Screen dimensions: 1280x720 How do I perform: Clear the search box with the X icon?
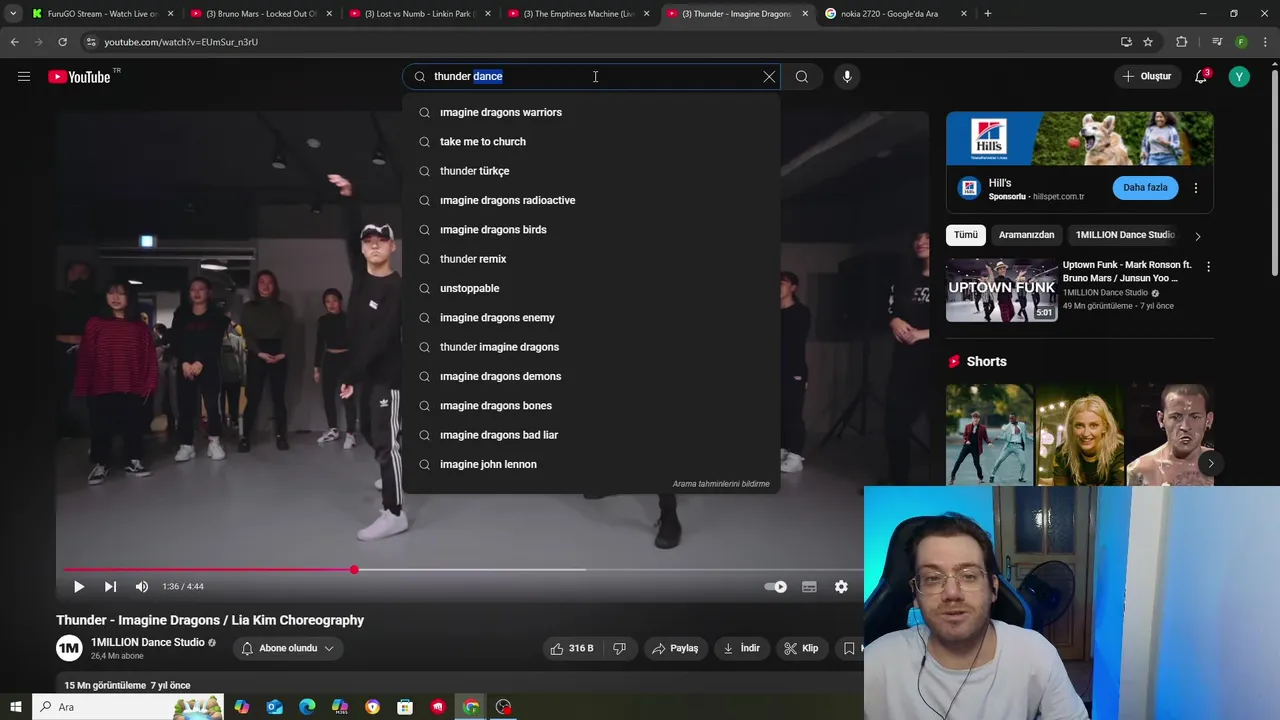769,77
